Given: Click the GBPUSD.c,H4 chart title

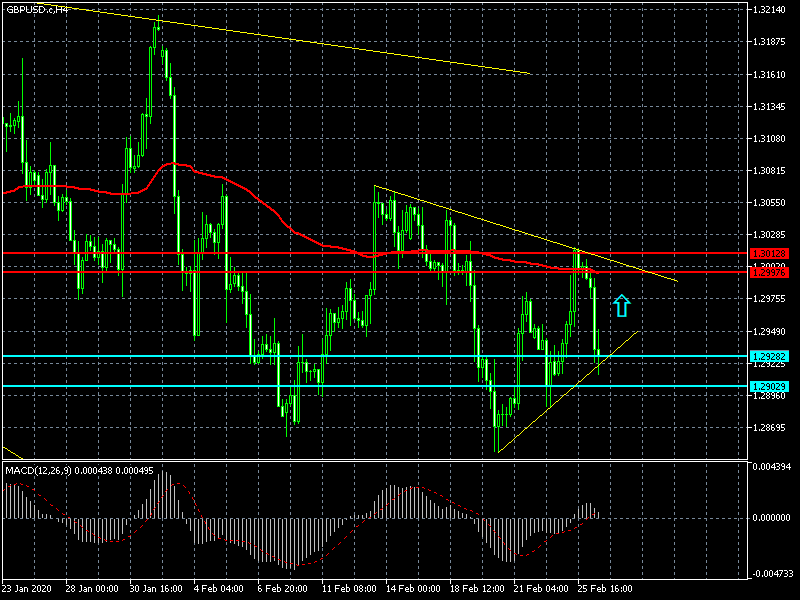Looking at the screenshot, I should (x=37, y=9).
